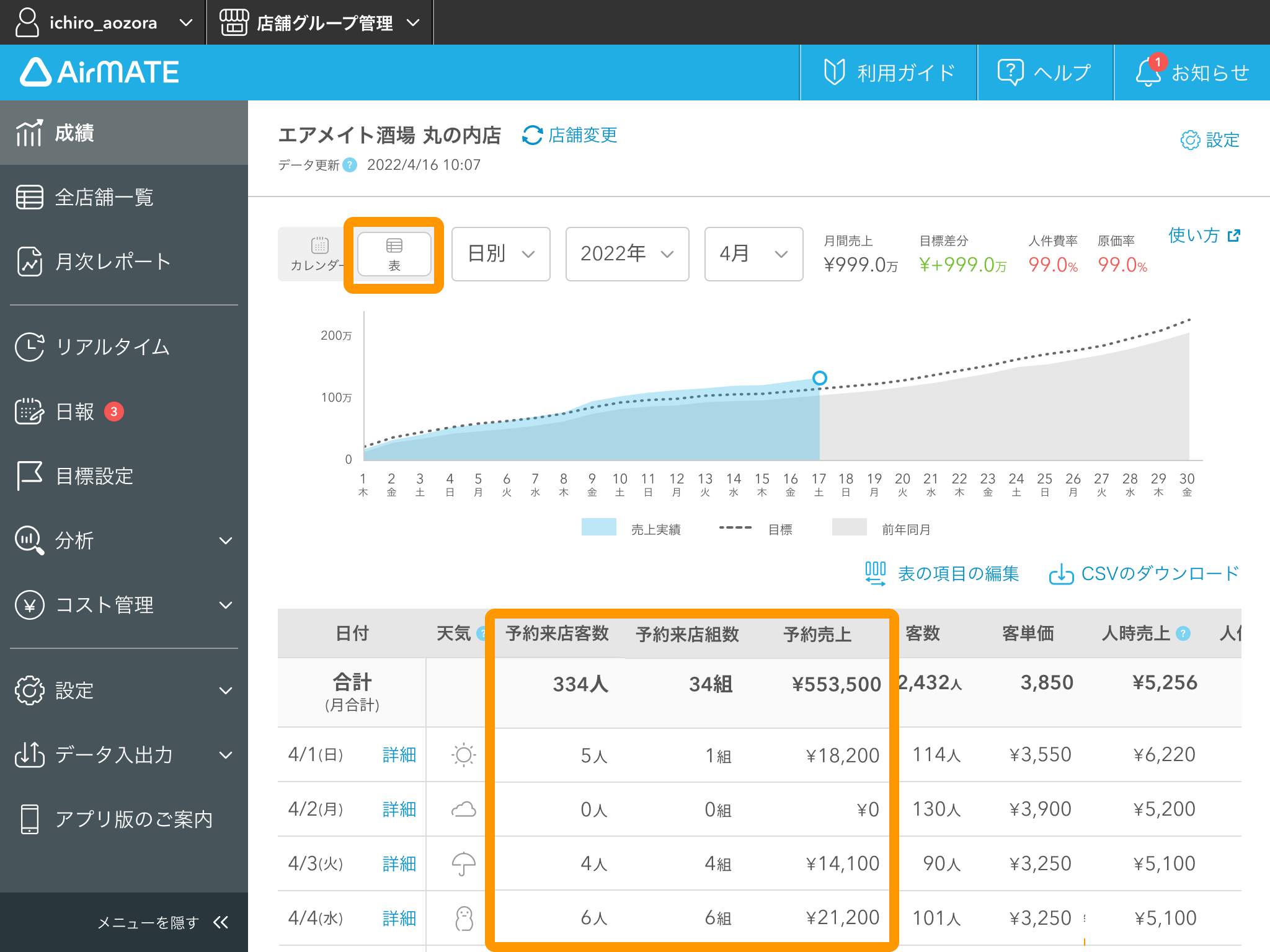Click the cloudy weather icon for 4/2
The height and width of the screenshot is (952, 1270).
tap(464, 809)
